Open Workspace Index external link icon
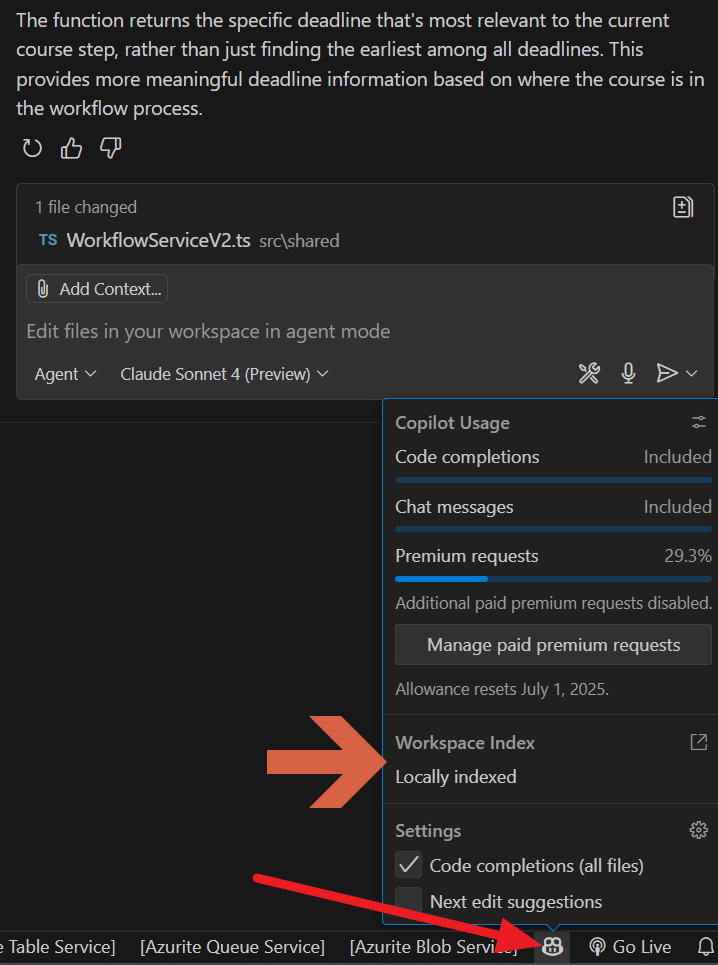Viewport: 718px width, 965px height. coord(699,742)
